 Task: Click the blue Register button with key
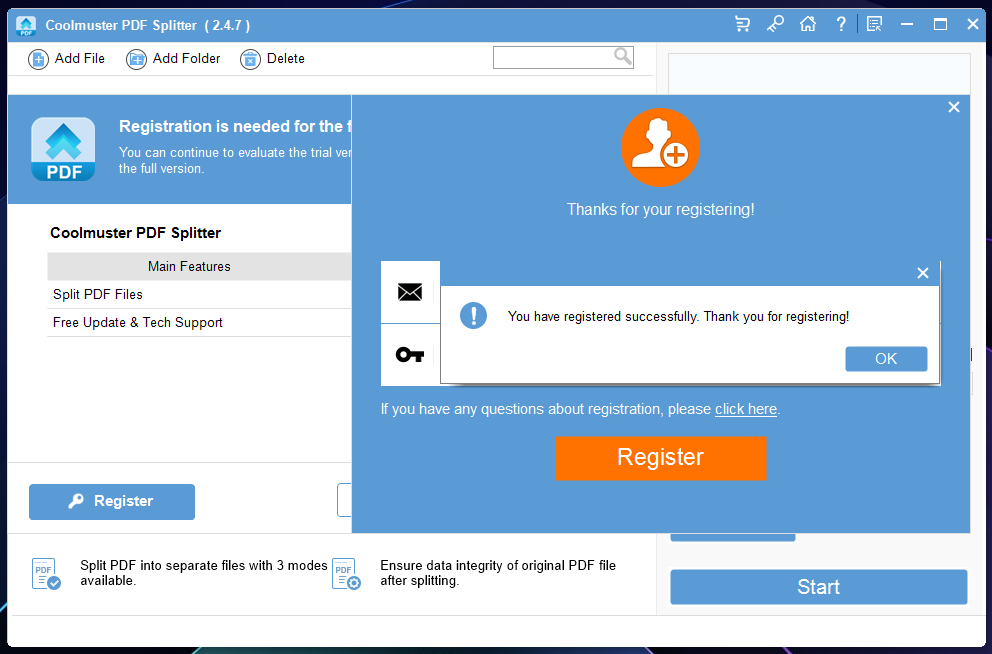point(112,501)
